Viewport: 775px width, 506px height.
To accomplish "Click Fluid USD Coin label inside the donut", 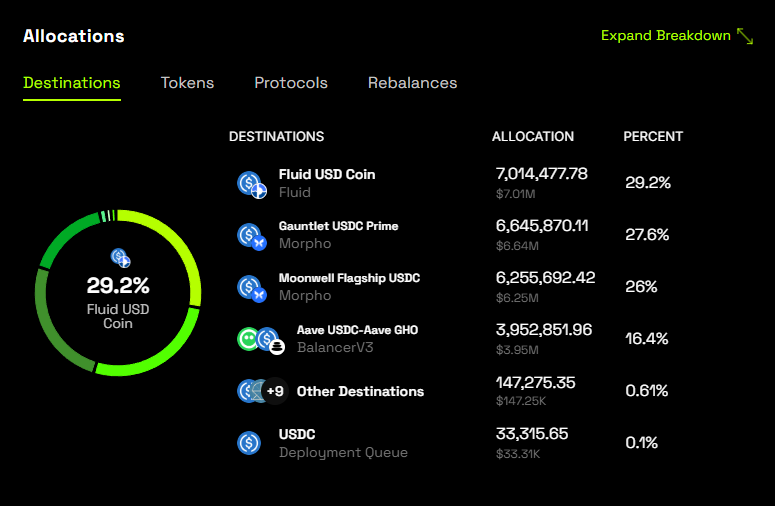I will (118, 316).
